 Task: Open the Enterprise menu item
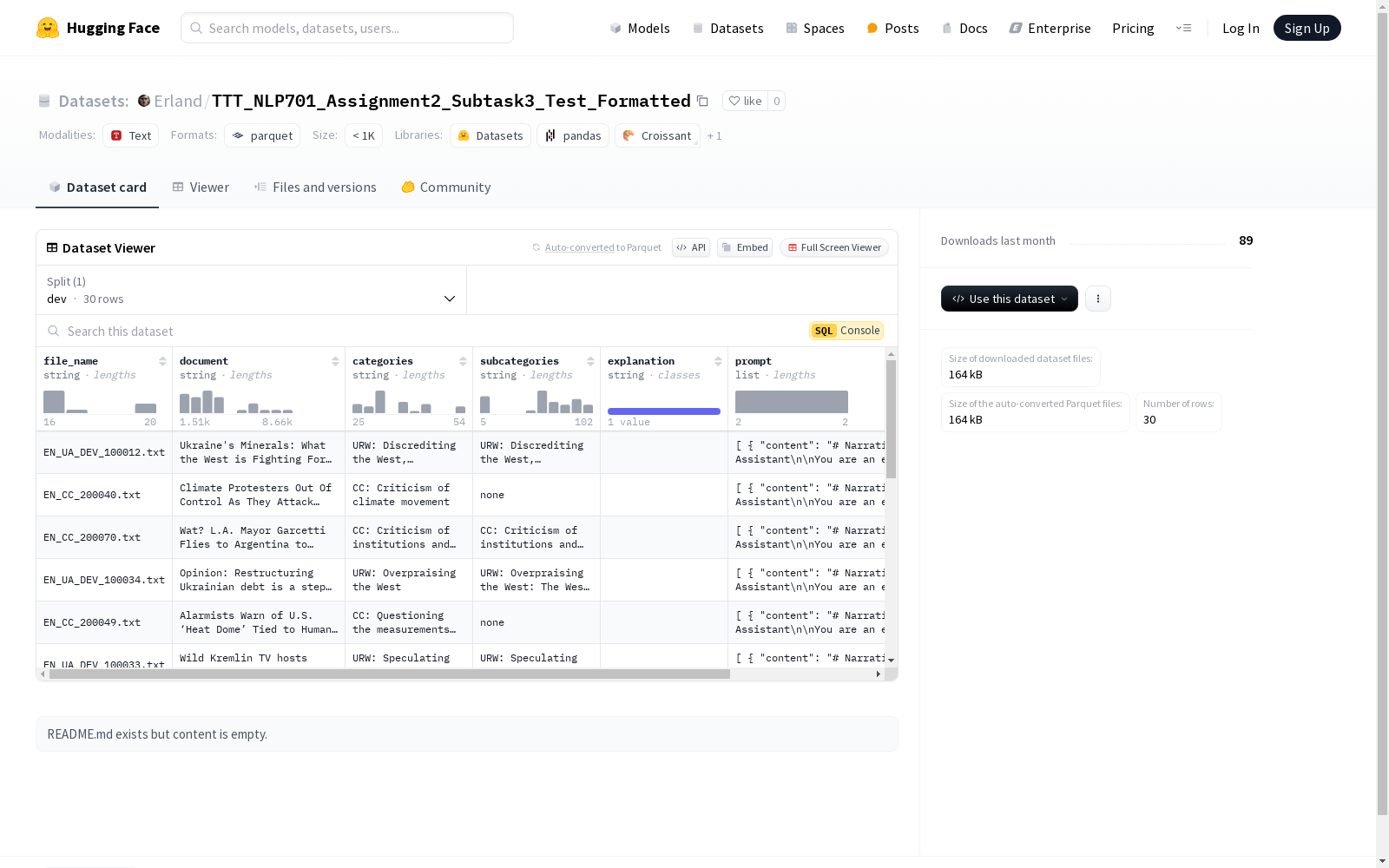(1050, 28)
